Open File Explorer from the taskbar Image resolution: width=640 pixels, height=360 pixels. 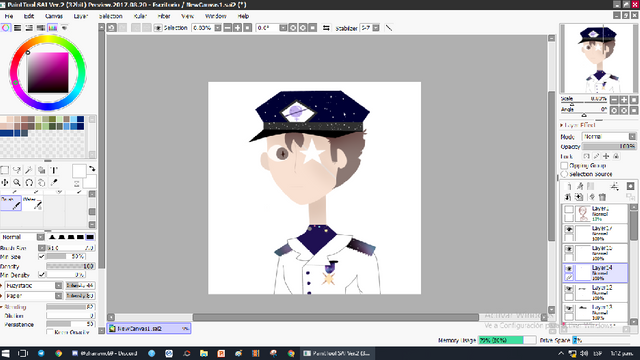[x=204, y=353]
